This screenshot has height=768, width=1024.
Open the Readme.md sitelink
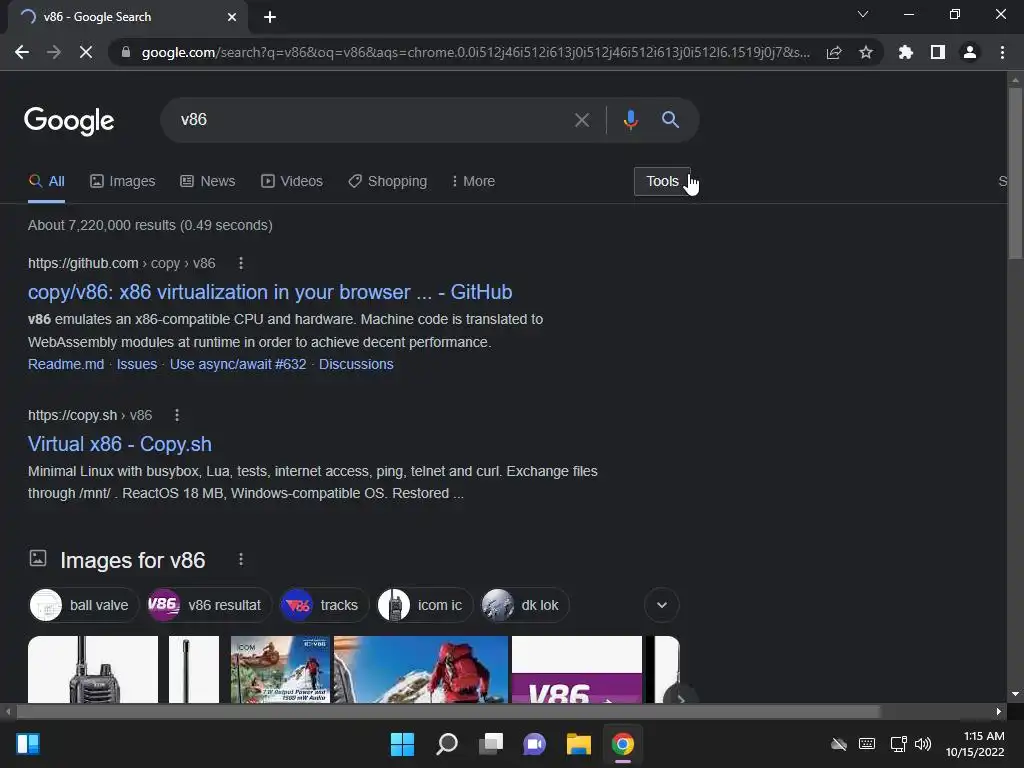point(66,364)
